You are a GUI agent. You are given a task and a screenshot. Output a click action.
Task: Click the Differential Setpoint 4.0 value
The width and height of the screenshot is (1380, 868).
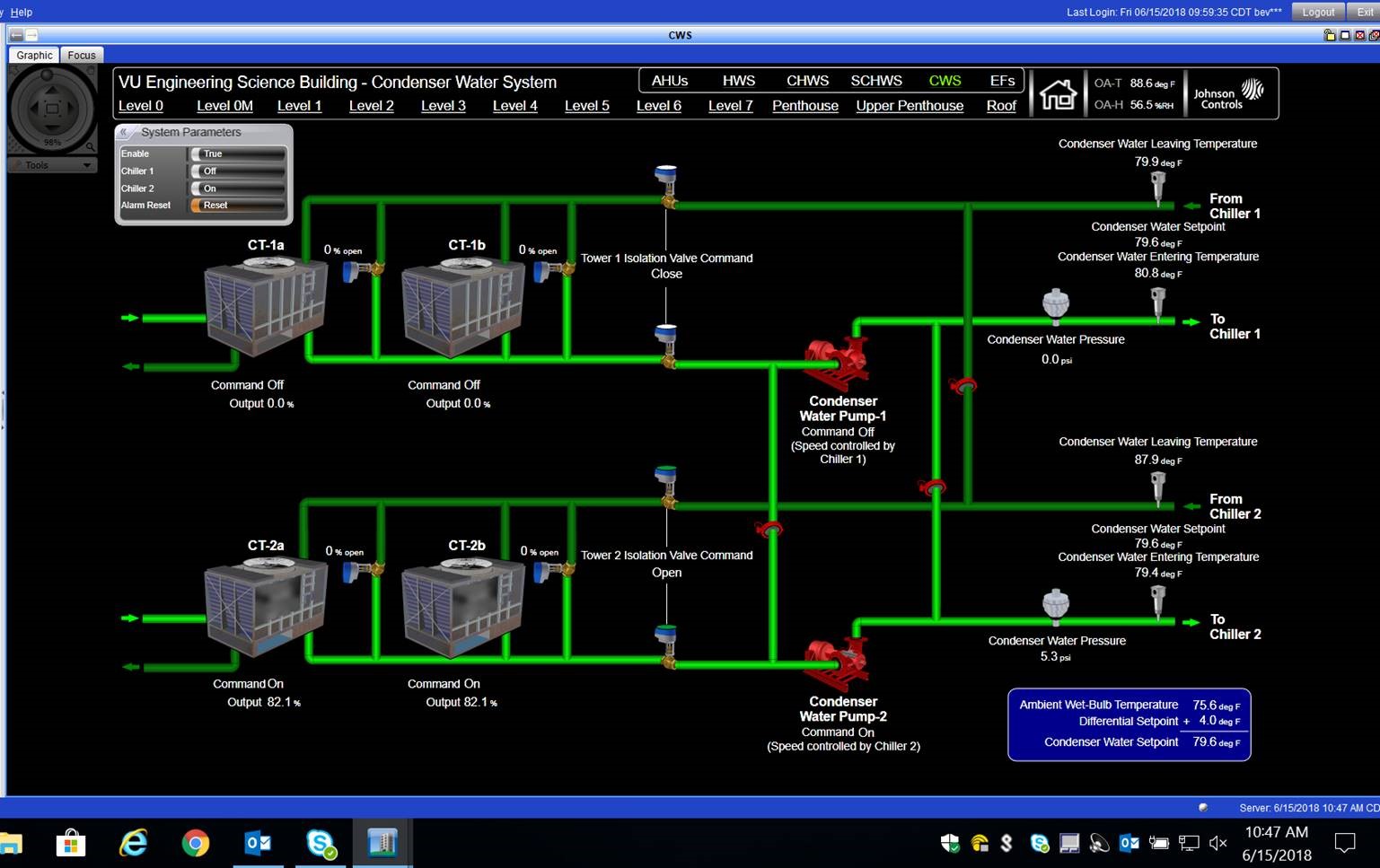pyautogui.click(x=1219, y=721)
